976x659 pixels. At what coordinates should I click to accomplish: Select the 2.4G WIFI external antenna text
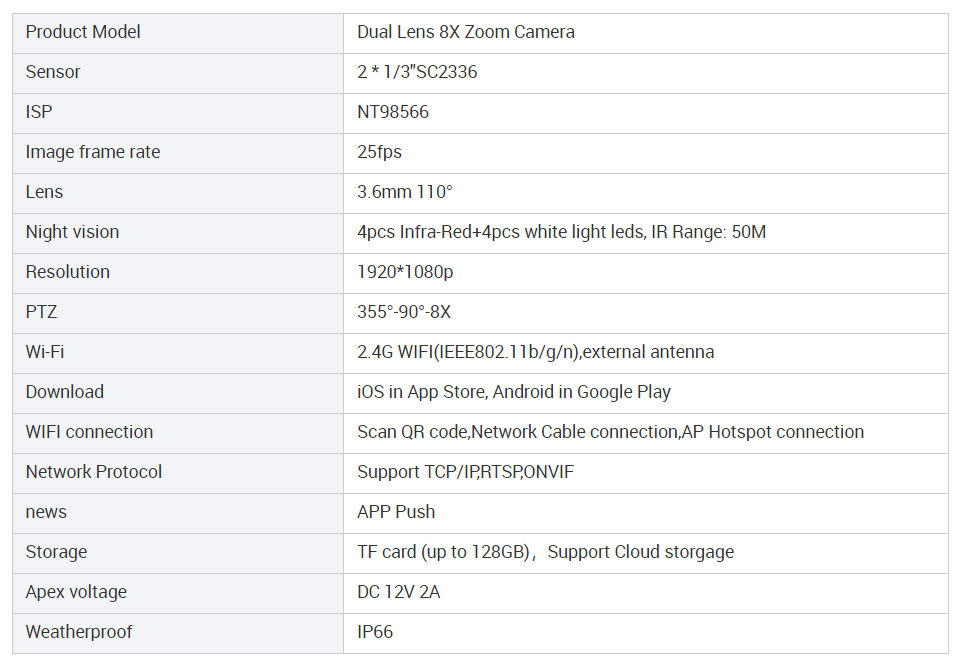tap(535, 352)
